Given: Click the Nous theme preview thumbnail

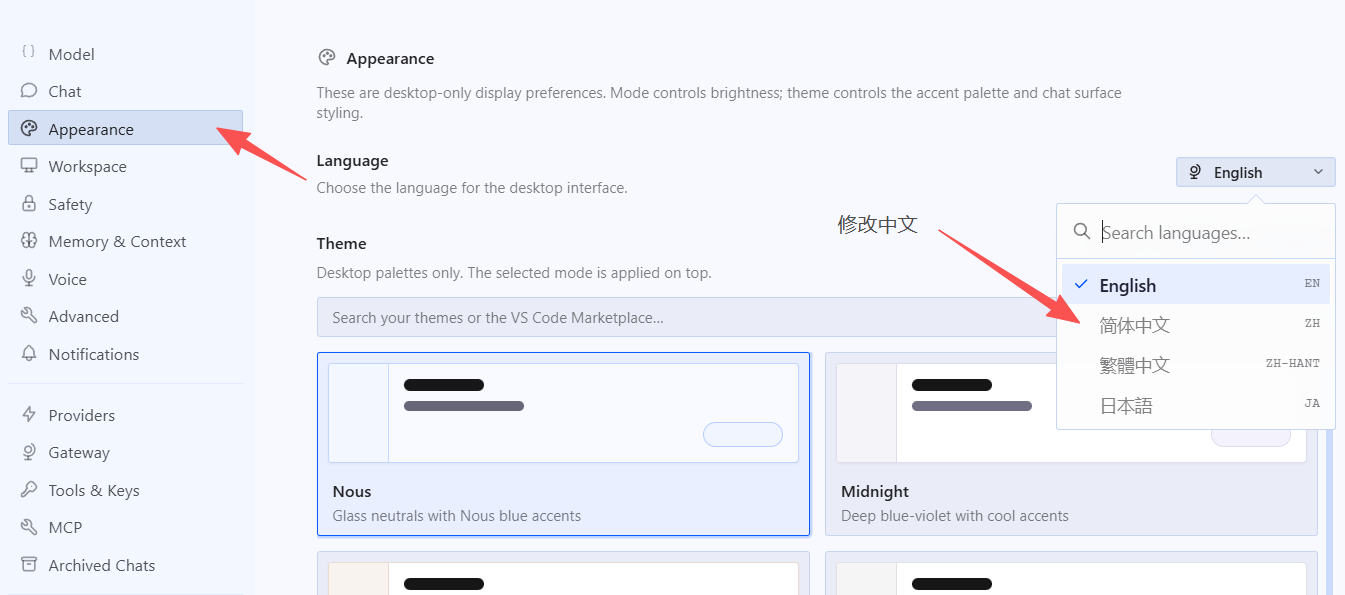Looking at the screenshot, I should coord(563,412).
